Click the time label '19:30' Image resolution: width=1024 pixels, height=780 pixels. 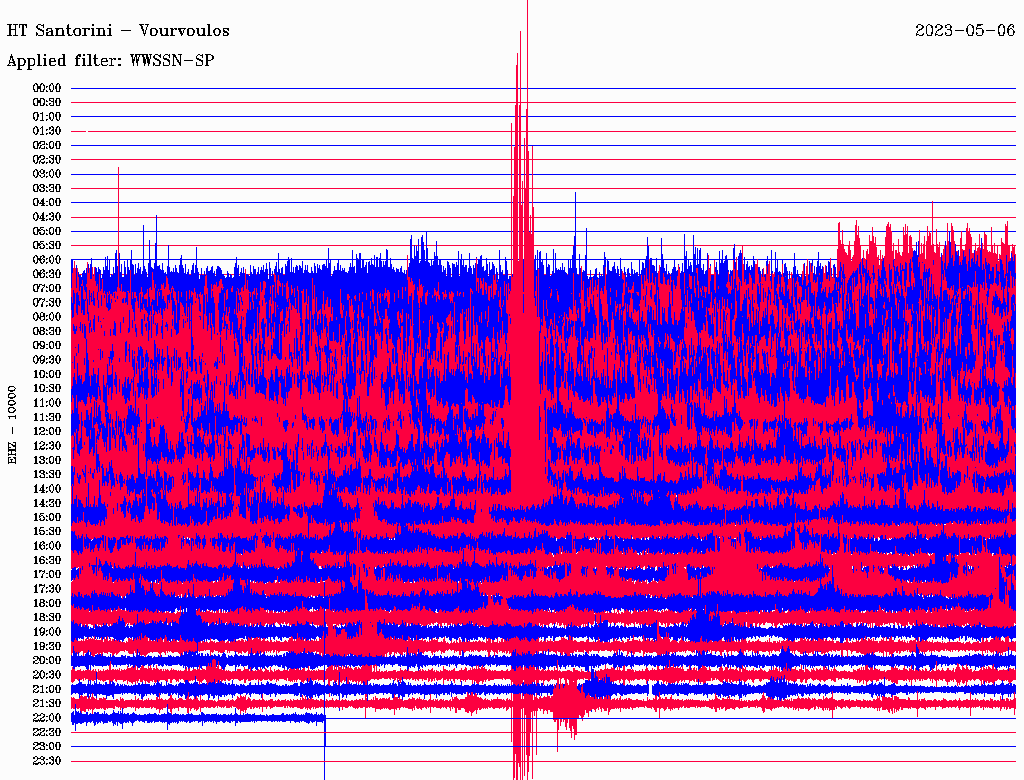(x=47, y=647)
